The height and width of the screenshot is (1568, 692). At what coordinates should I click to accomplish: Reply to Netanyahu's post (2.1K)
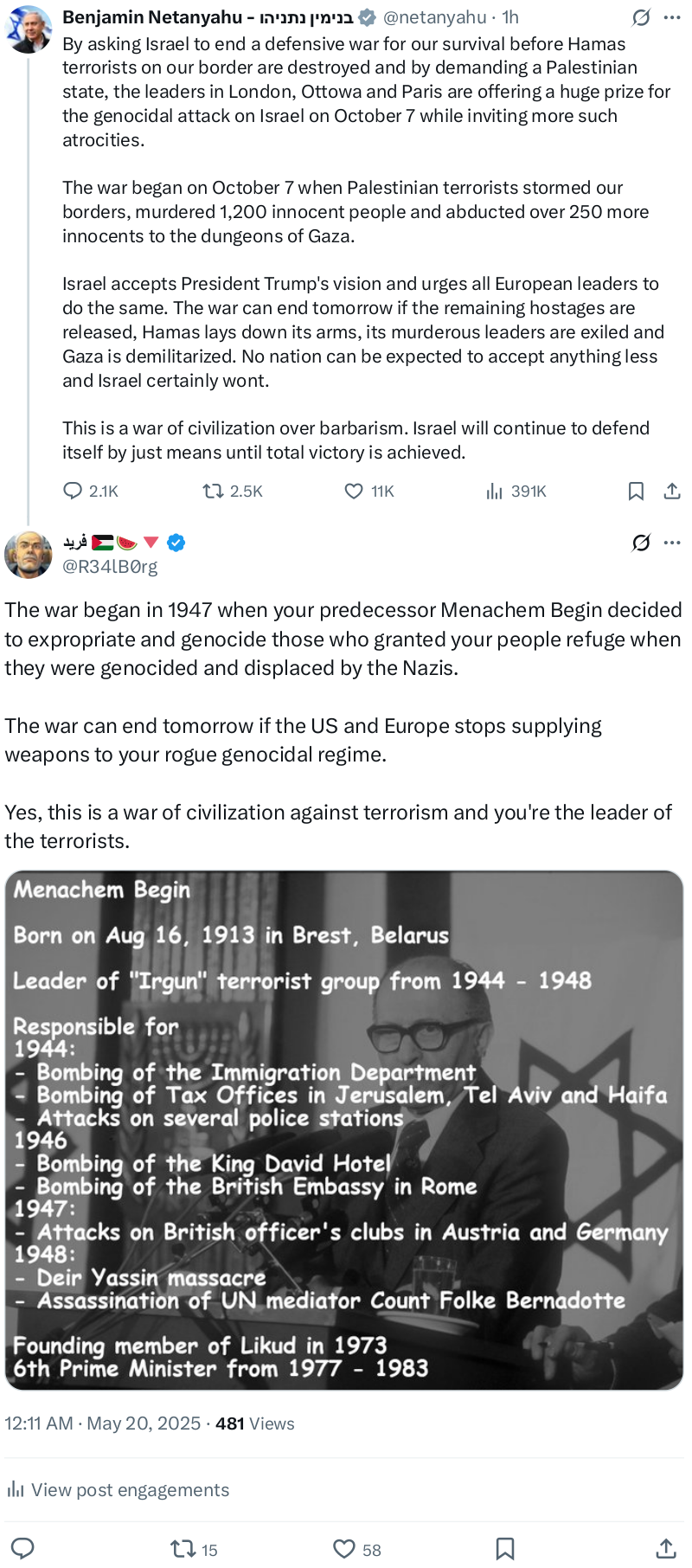tap(74, 492)
